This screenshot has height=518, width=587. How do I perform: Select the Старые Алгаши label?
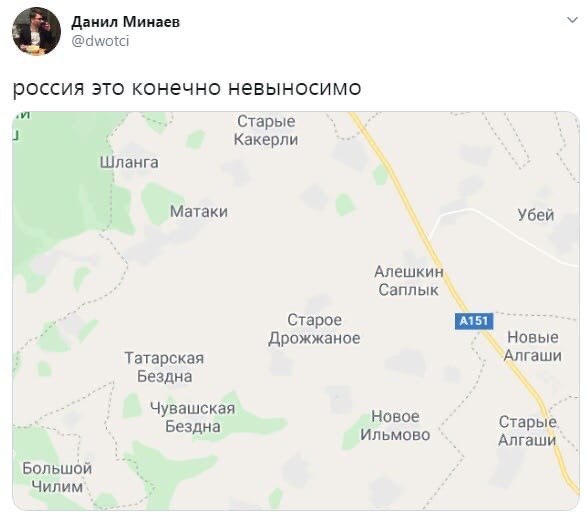(x=527, y=431)
